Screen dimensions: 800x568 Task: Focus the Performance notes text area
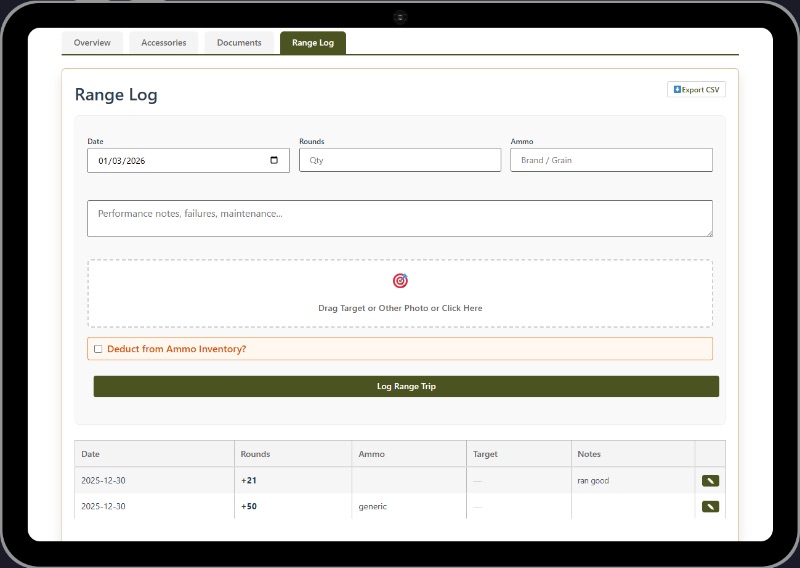[x=399, y=218]
